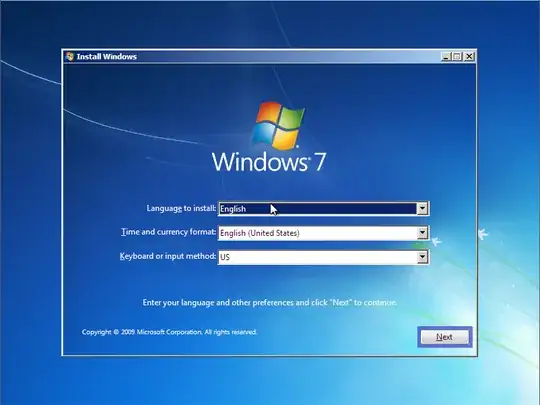540x405 pixels.
Task: Click the maximize button in title bar
Action: click(x=457, y=56)
